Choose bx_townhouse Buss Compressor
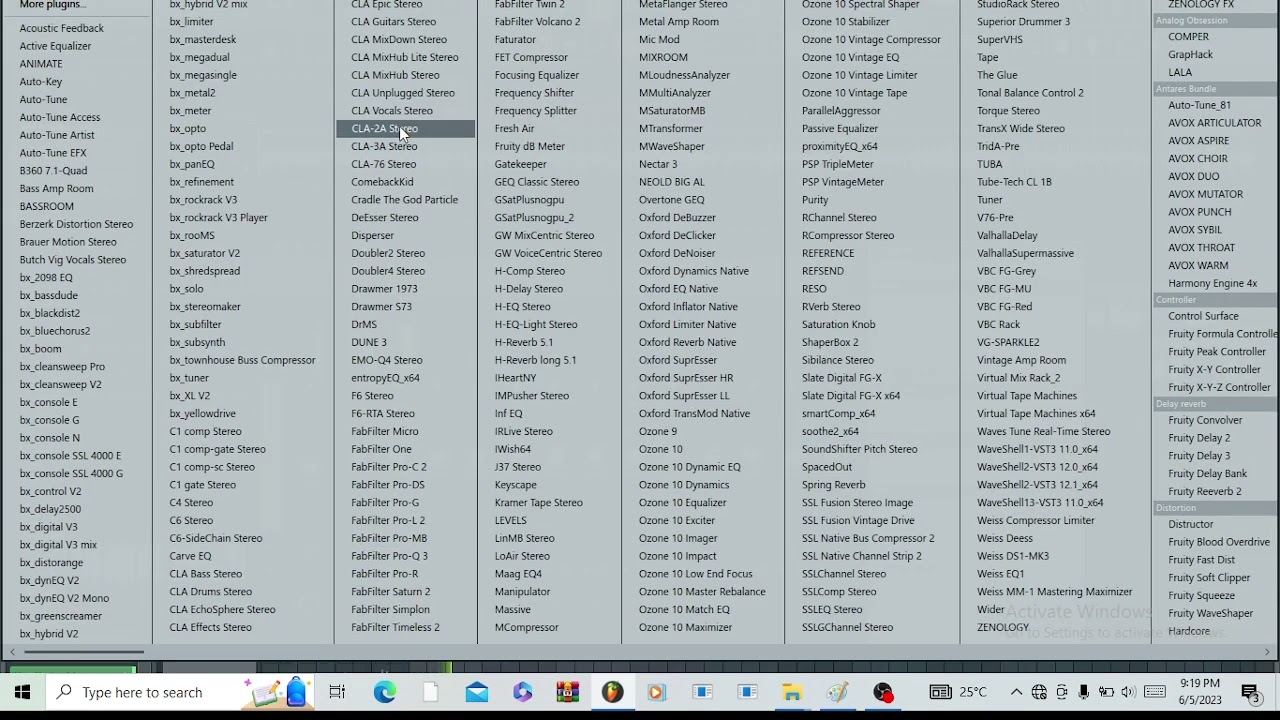Image resolution: width=1280 pixels, height=720 pixels. click(242, 360)
